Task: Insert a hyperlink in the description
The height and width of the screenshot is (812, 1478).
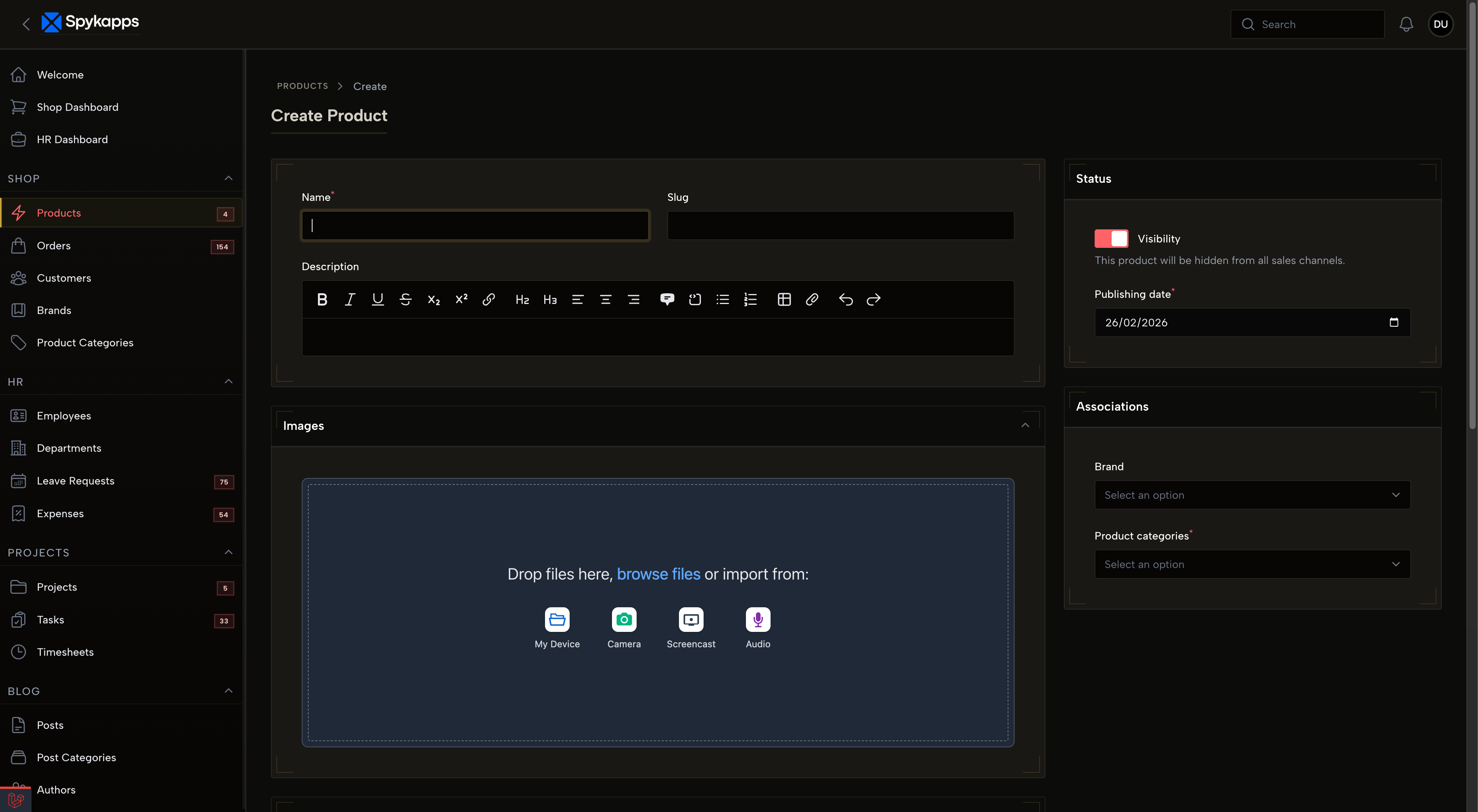Action: [x=489, y=299]
